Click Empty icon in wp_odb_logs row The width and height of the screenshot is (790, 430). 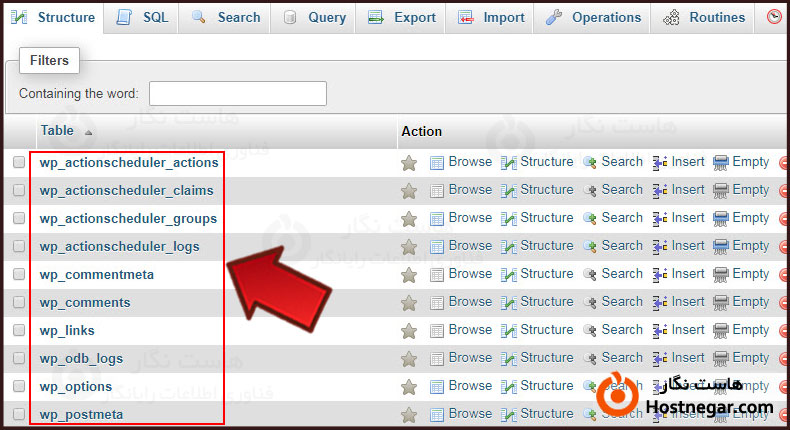tap(721, 358)
